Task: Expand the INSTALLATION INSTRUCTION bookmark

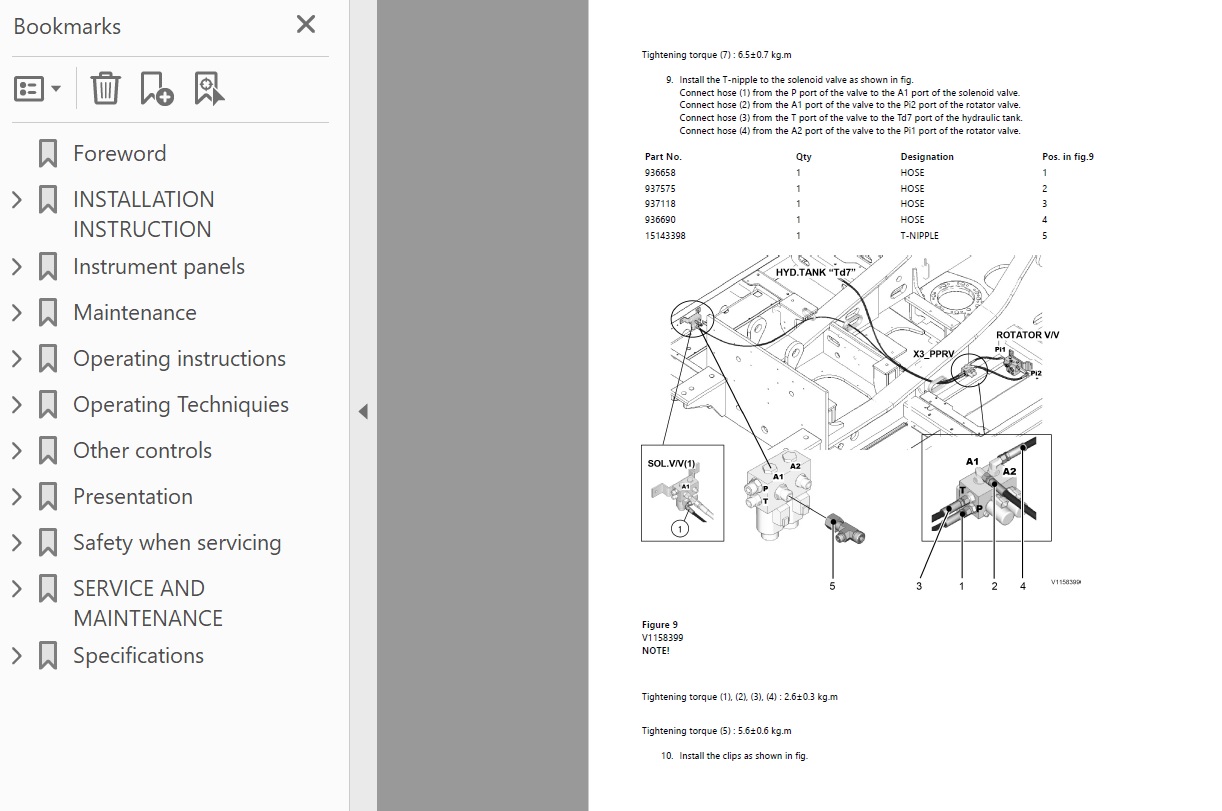Action: 16,200
